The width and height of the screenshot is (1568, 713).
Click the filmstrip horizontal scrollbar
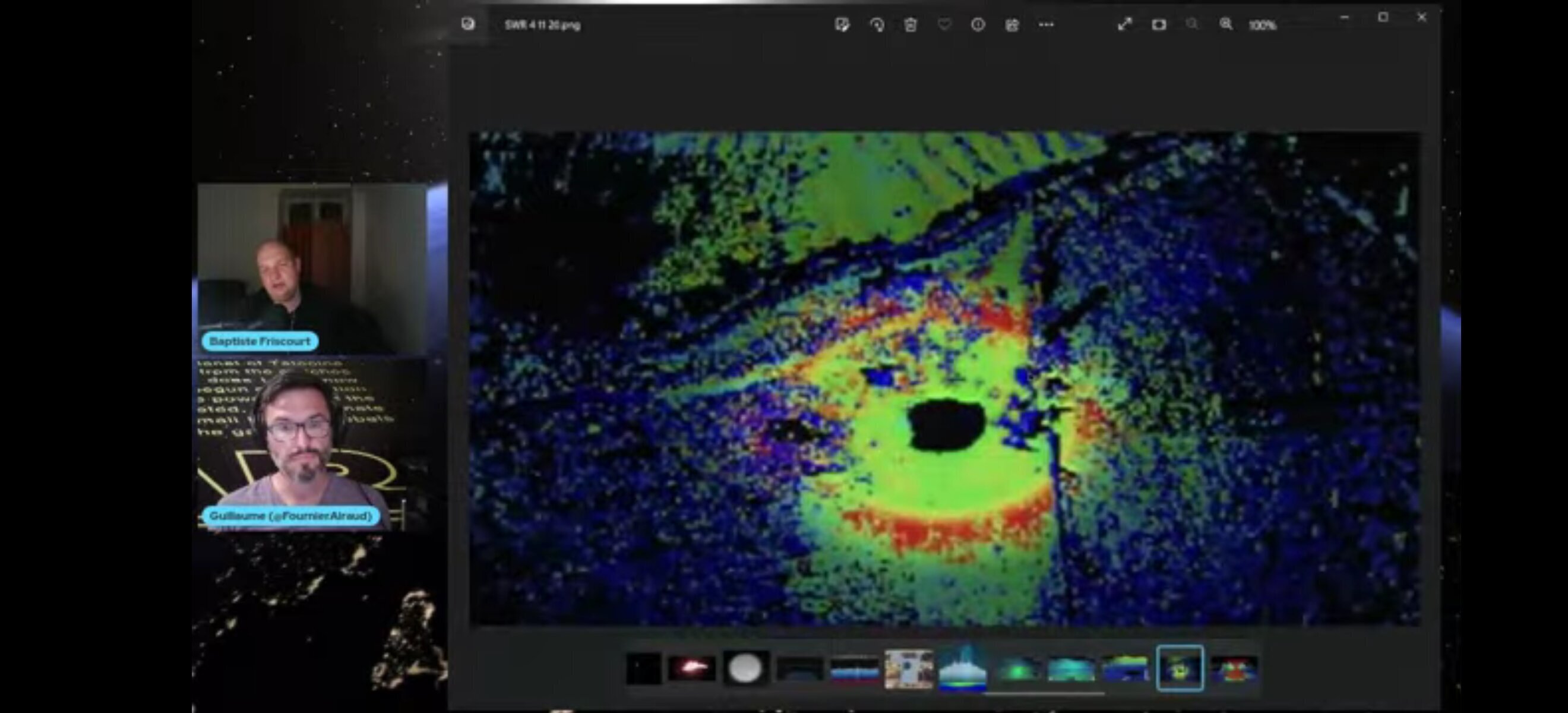coord(1044,693)
